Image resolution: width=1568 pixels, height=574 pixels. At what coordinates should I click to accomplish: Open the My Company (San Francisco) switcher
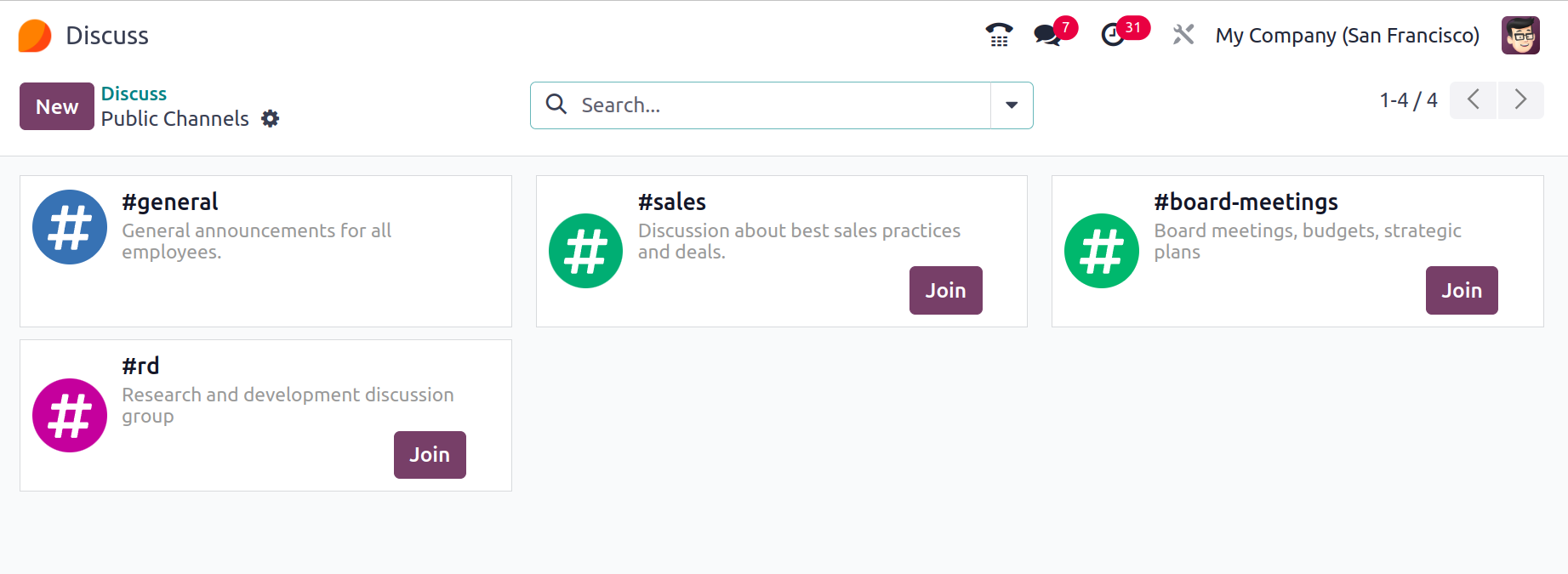coord(1348,36)
